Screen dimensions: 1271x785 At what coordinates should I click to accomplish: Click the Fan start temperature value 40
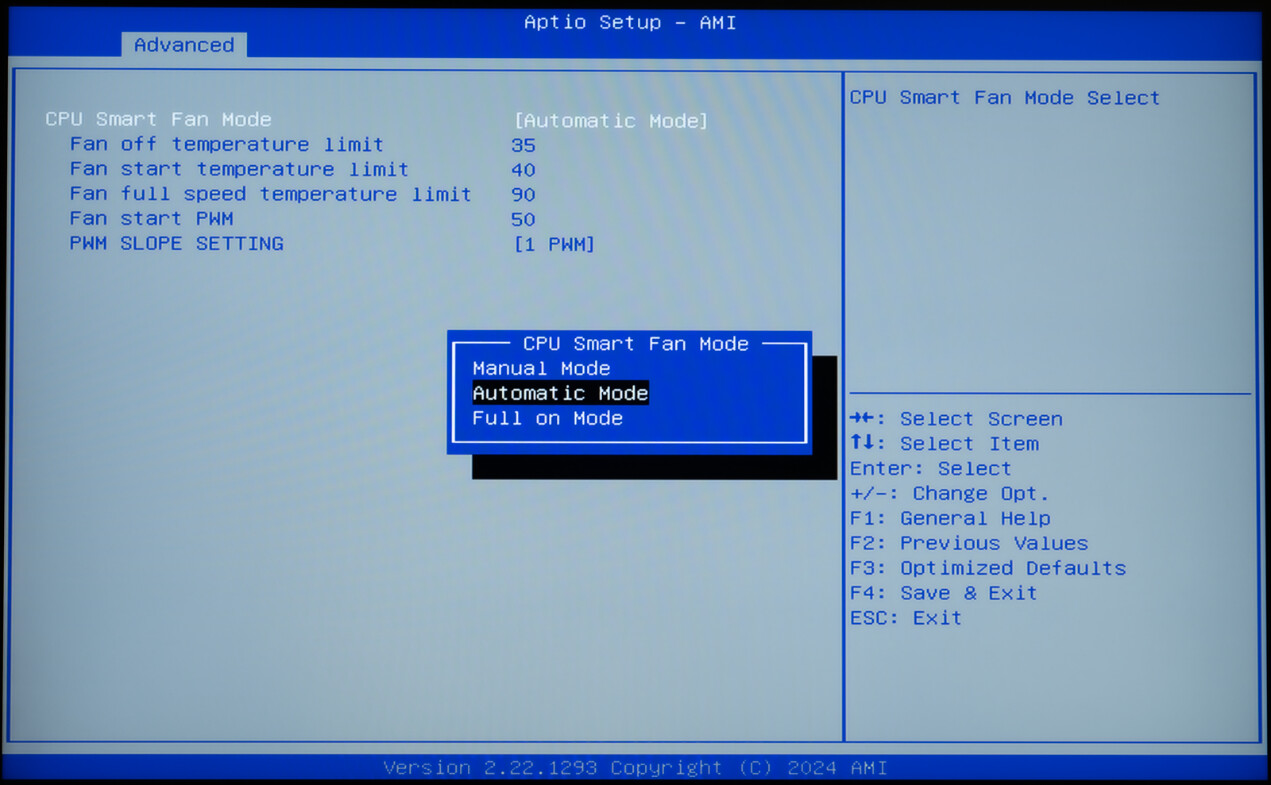[x=523, y=170]
